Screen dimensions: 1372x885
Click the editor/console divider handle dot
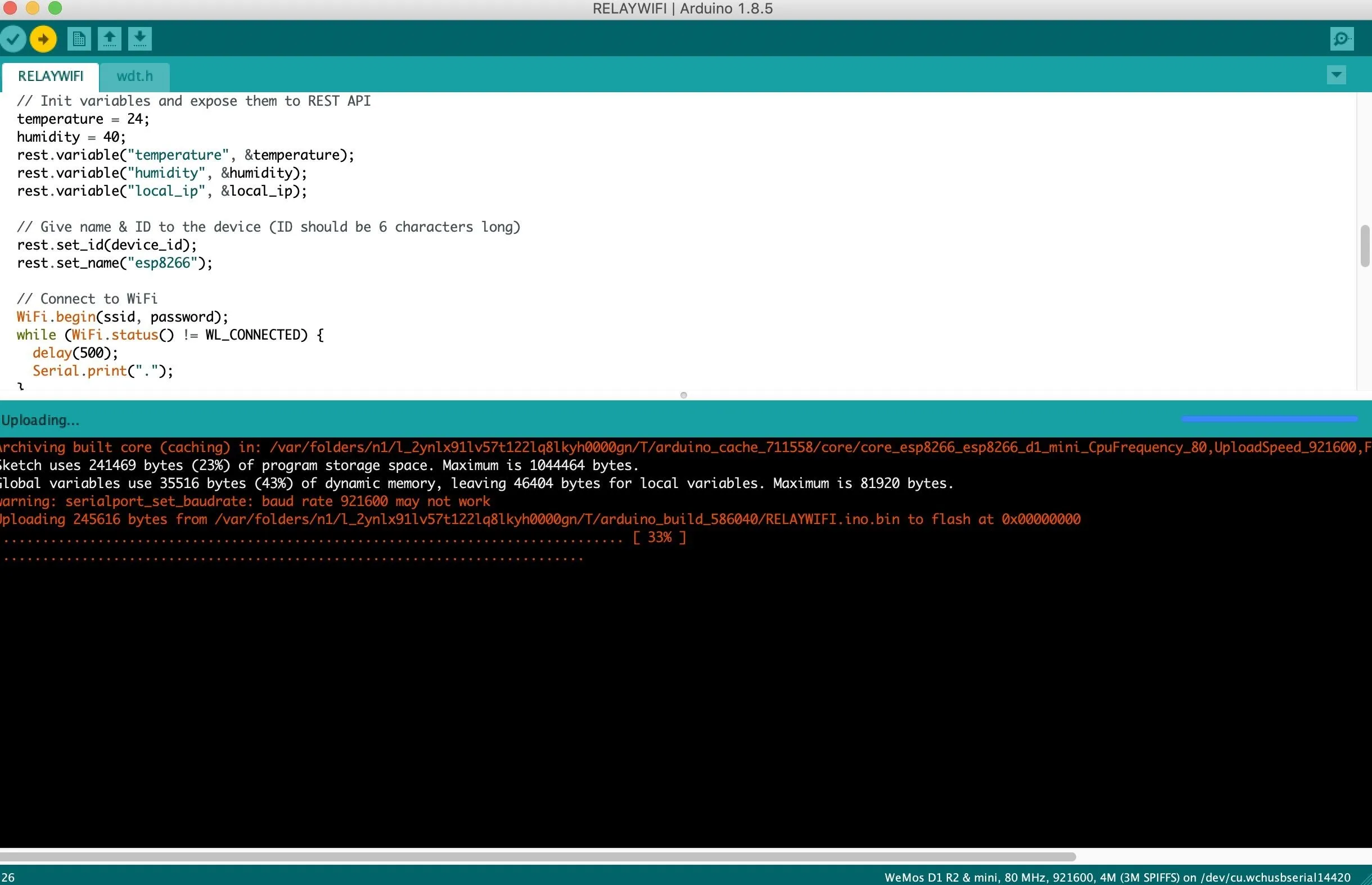(x=684, y=395)
